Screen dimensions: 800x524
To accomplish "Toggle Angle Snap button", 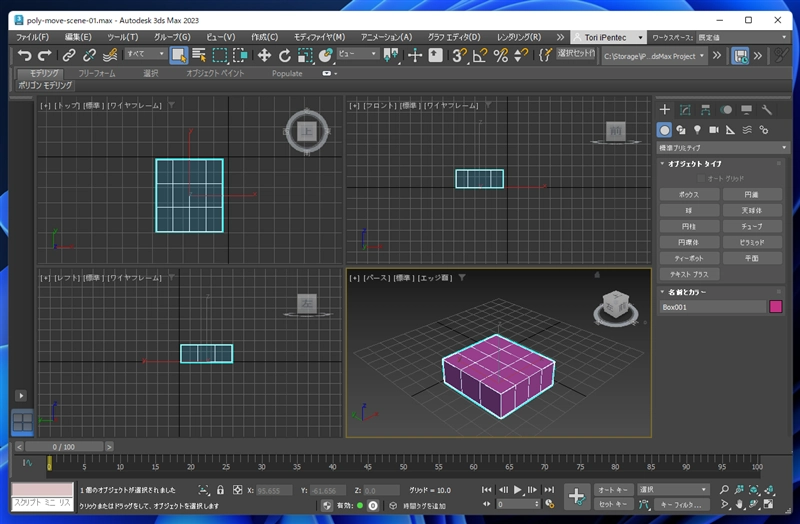I will point(480,55).
